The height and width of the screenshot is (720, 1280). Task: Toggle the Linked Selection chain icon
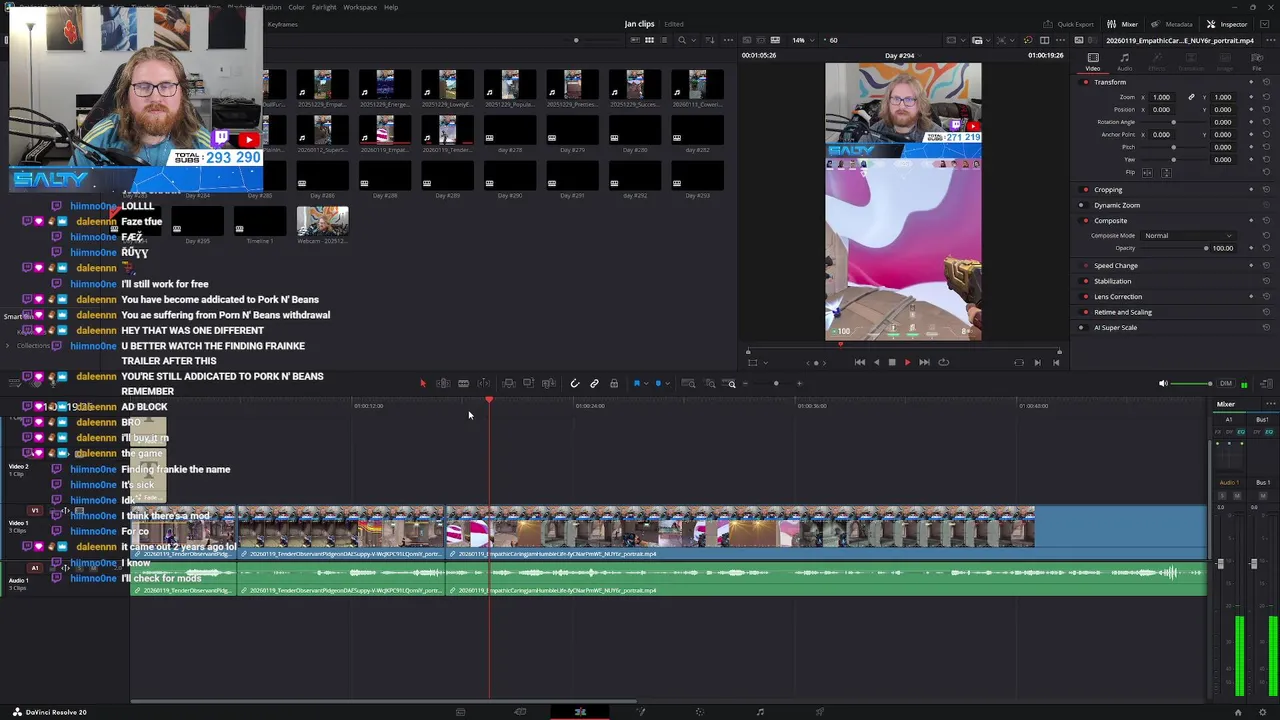coord(594,384)
